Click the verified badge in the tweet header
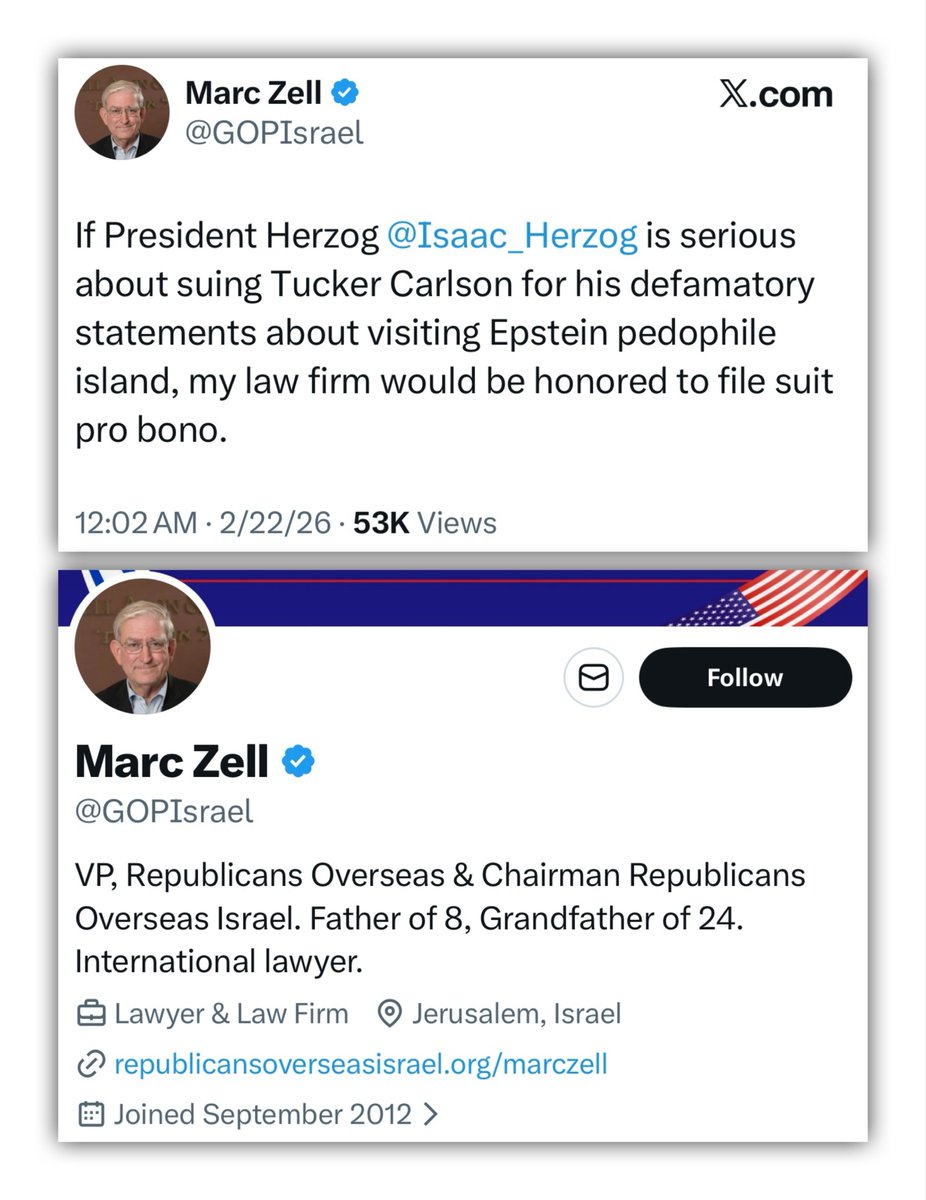The height and width of the screenshot is (1200, 926). 346,94
